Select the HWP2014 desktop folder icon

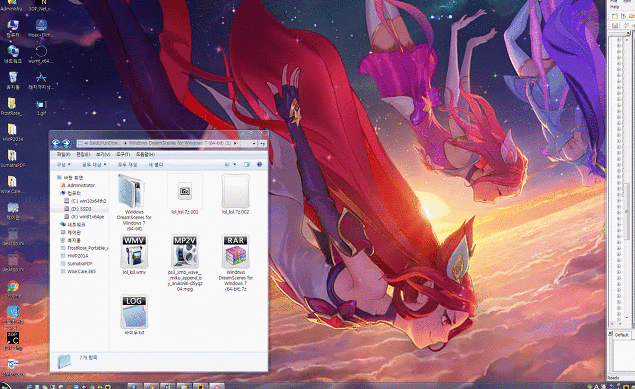click(12, 132)
